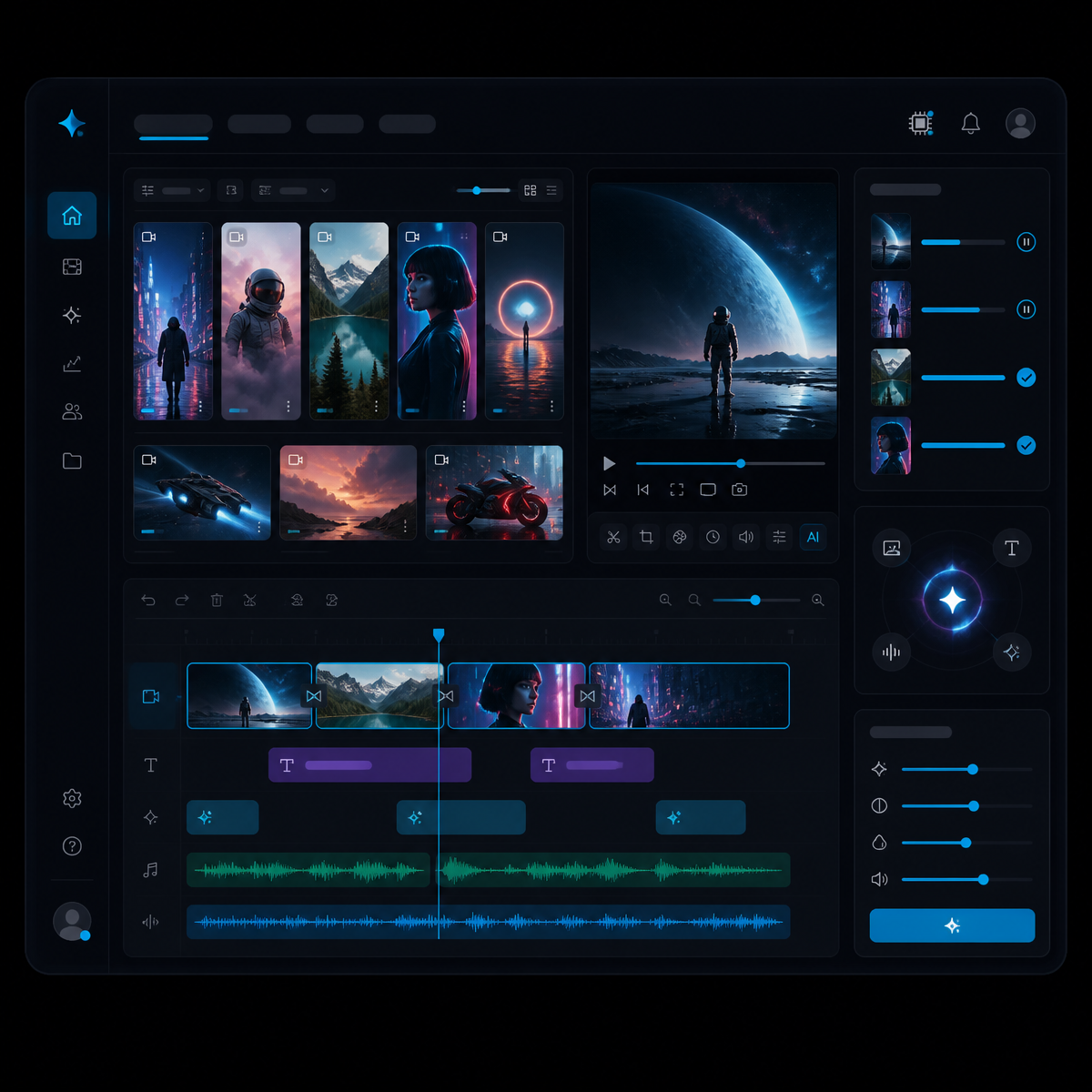Redo the timeline action
Image resolution: width=1092 pixels, height=1092 pixels.
(x=182, y=600)
